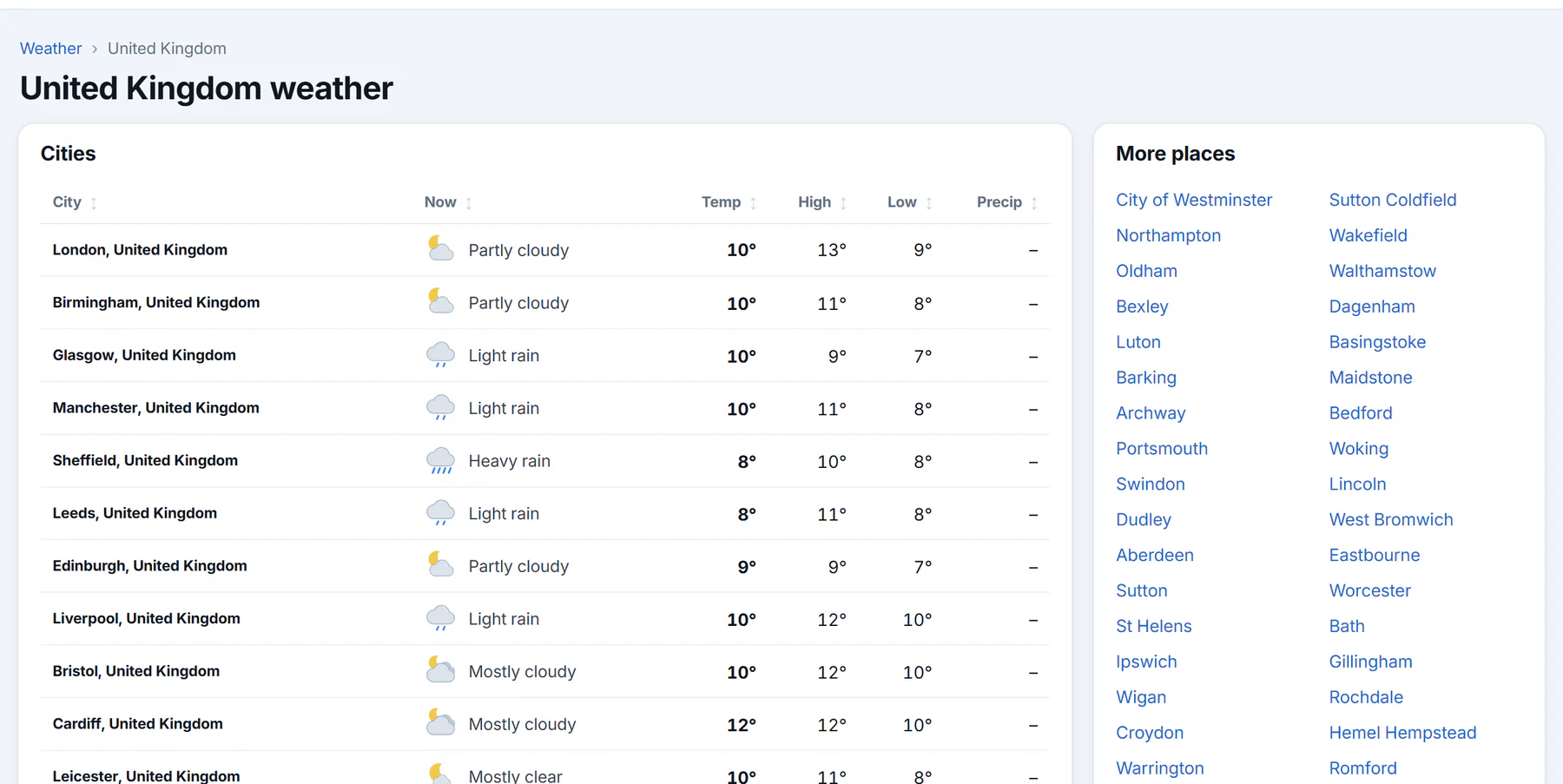Sort the table by Temp column arrows
Image resolution: width=1563 pixels, height=784 pixels.
tap(753, 203)
